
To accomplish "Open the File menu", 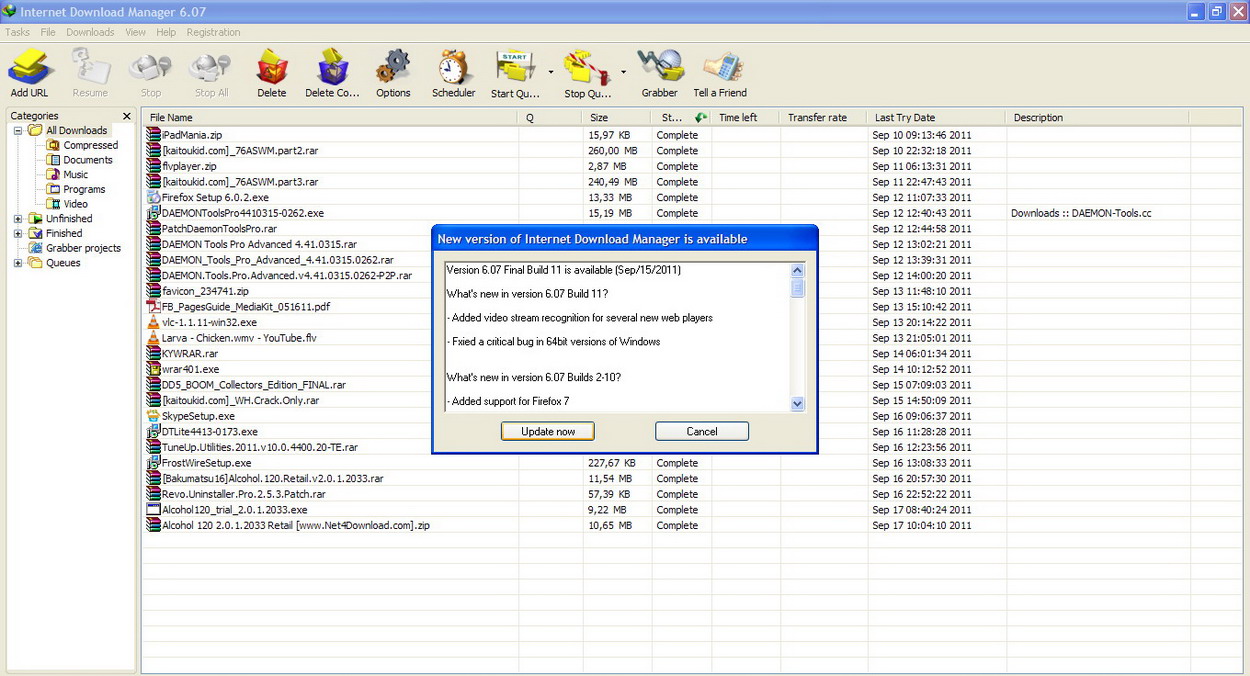I will pos(48,32).
